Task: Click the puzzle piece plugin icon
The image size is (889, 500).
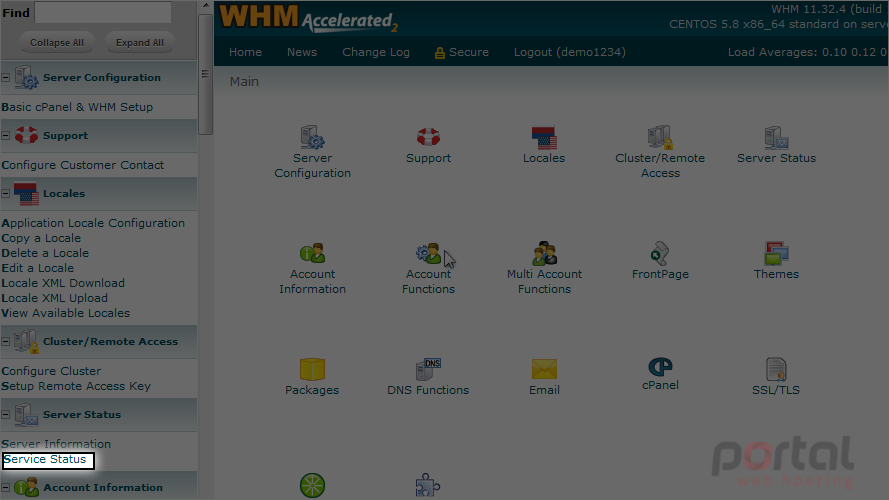Action: pyautogui.click(x=428, y=486)
